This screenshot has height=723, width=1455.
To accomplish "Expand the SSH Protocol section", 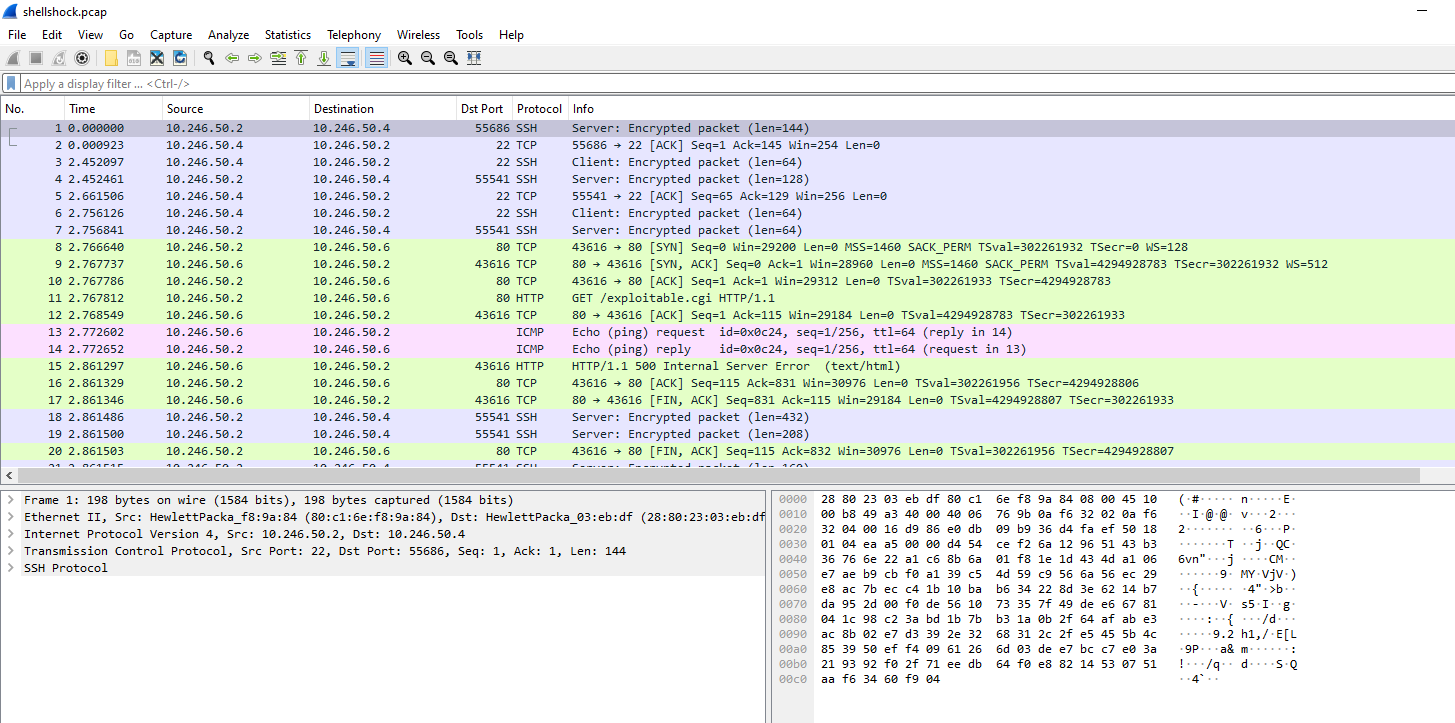I will (x=10, y=568).
